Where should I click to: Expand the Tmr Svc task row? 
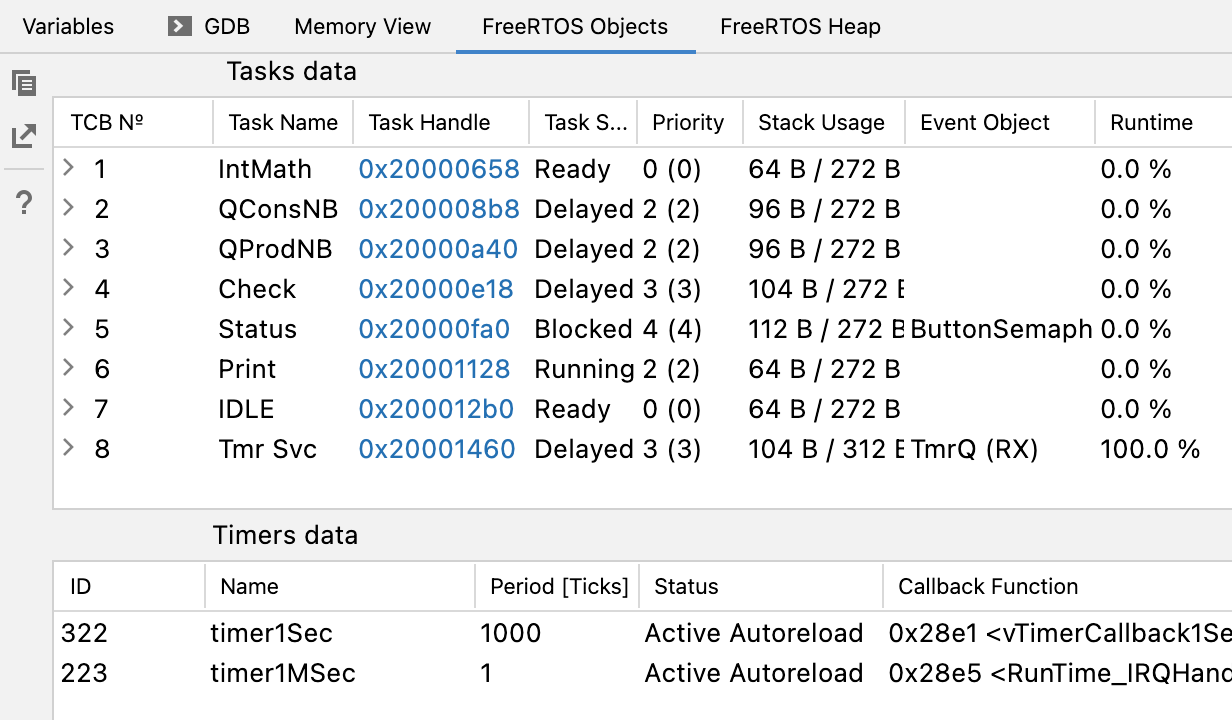tap(68, 448)
